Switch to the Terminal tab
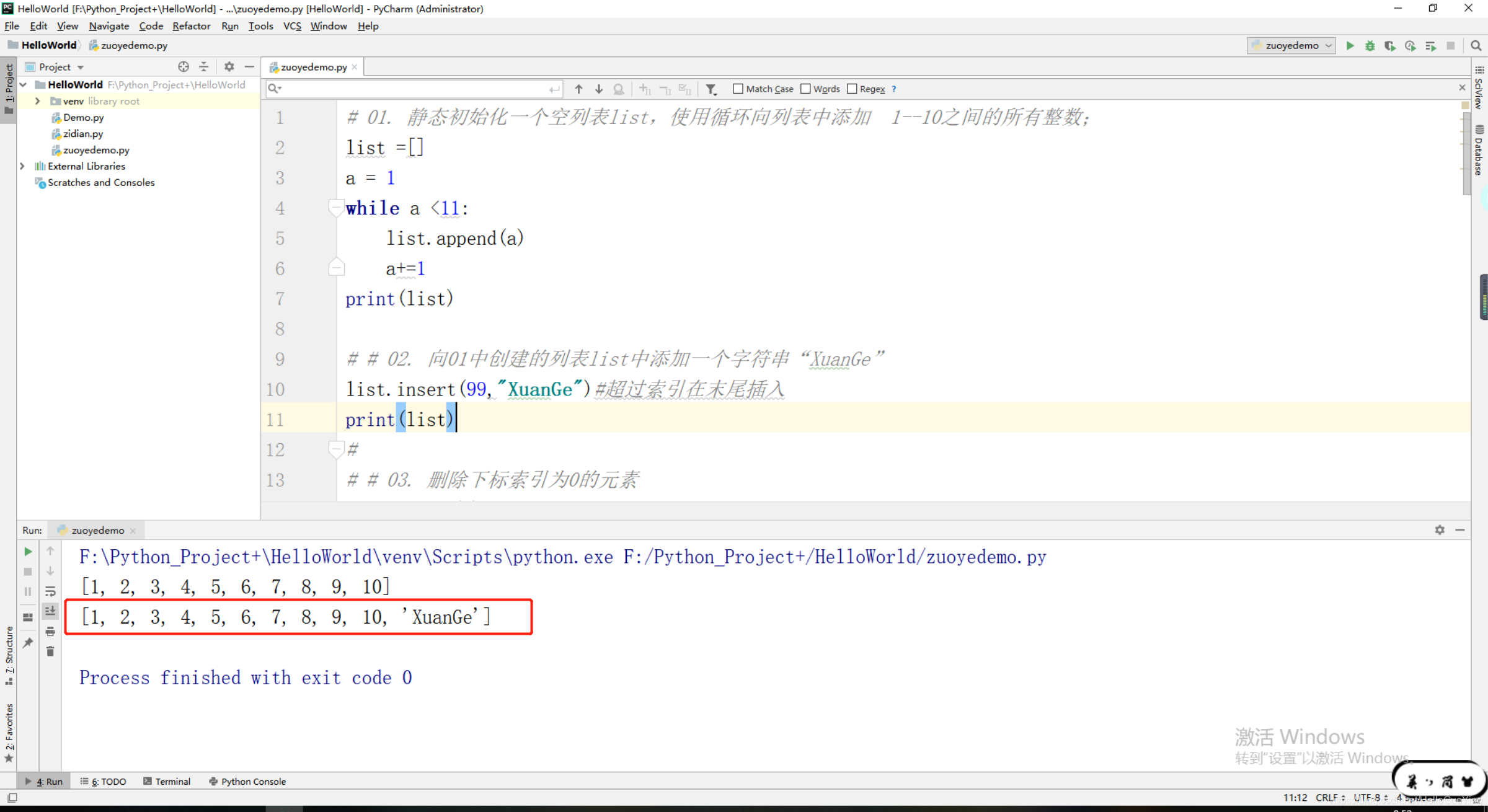Image resolution: width=1488 pixels, height=812 pixels. [x=167, y=781]
